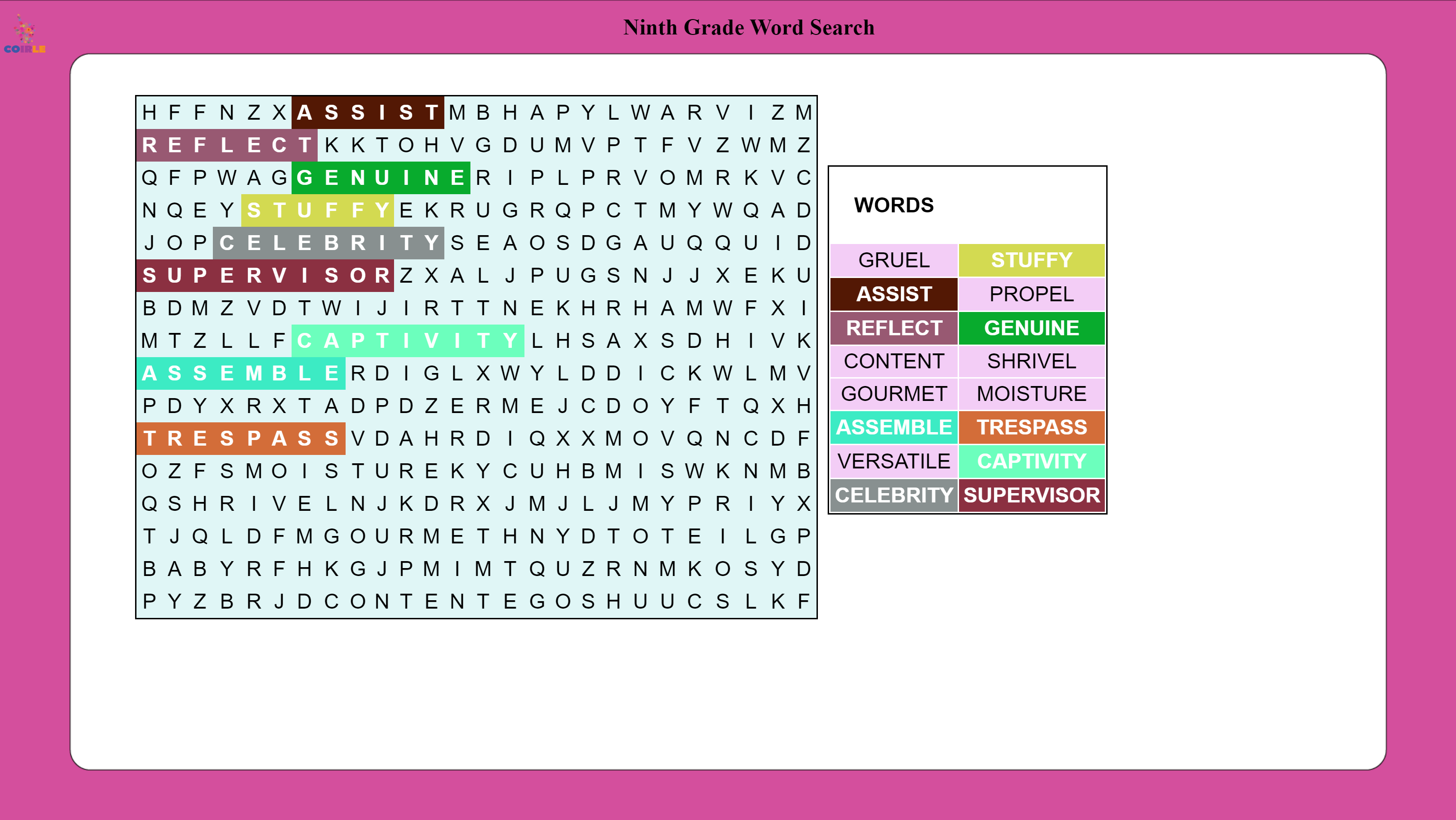This screenshot has width=1456, height=820.
Task: Click letter M starting MOISTURE in the grid
Action: coord(254,471)
